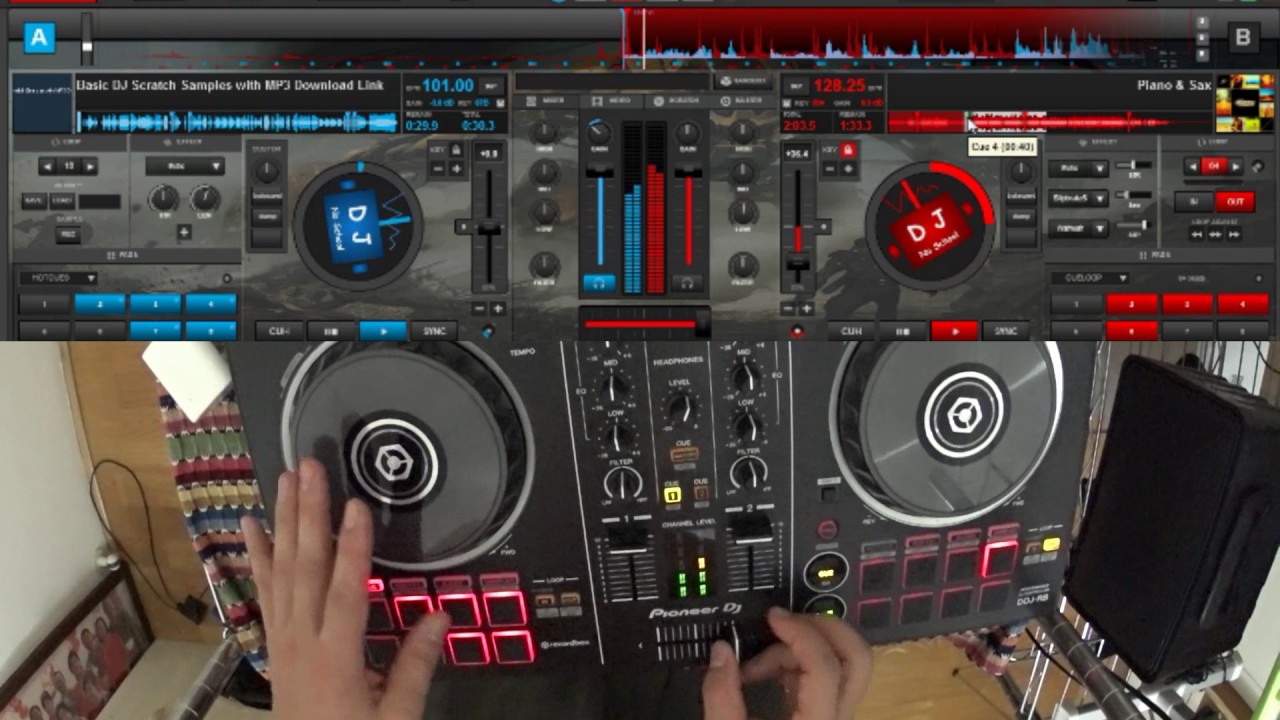Click the TAP button beside 101.00 BPM
Screen dimensions: 1280x720
pyautogui.click(x=490, y=86)
